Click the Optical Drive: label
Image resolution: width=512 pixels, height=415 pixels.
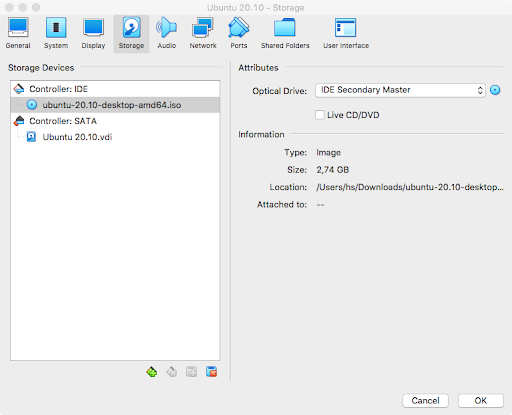pos(279,91)
